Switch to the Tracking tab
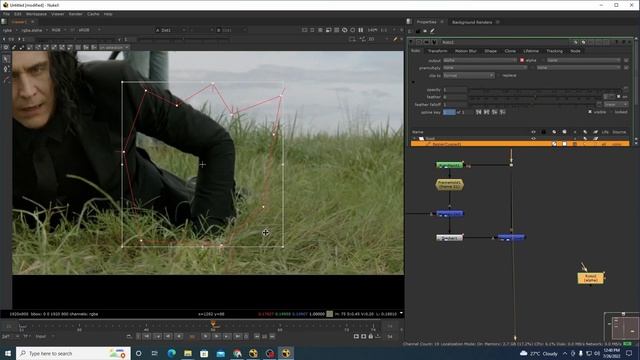The width and height of the screenshot is (640, 360). 554,51
